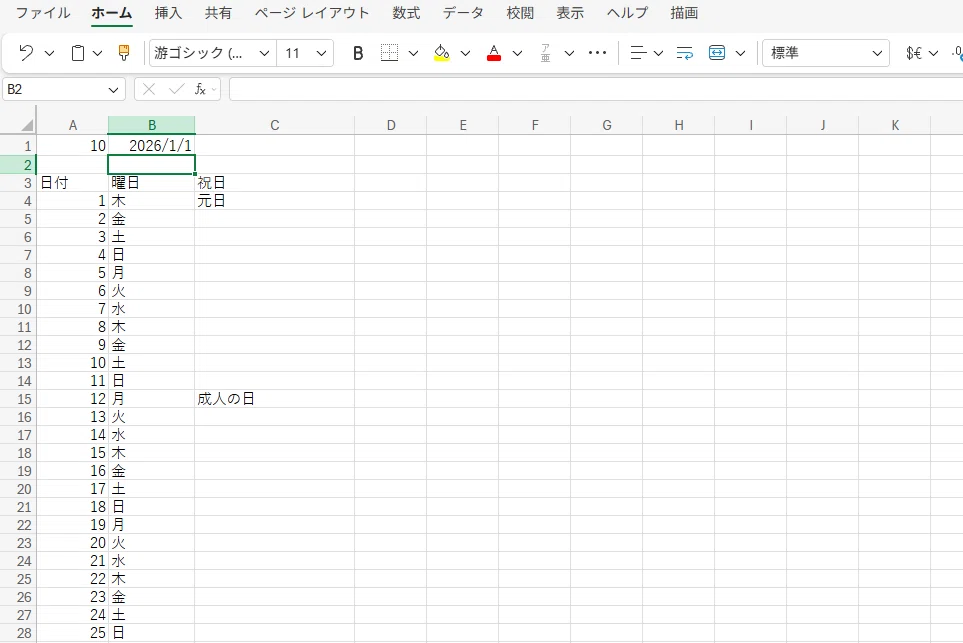The width and height of the screenshot is (963, 643).
Task: Expand the phonetic guide dropdown
Action: coord(569,53)
